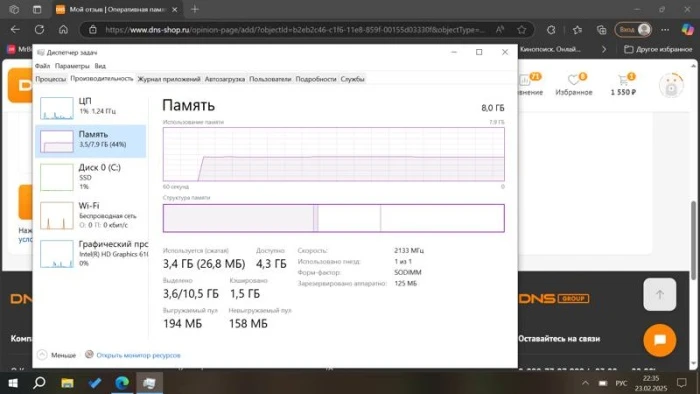
Task: Go back in the Edge browser
Action: pos(15,29)
